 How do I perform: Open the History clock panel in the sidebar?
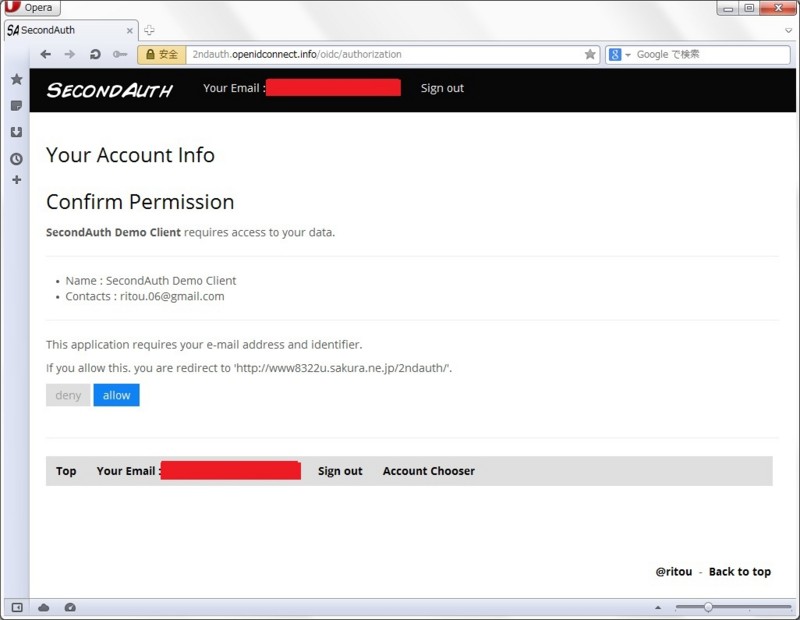pos(16,159)
